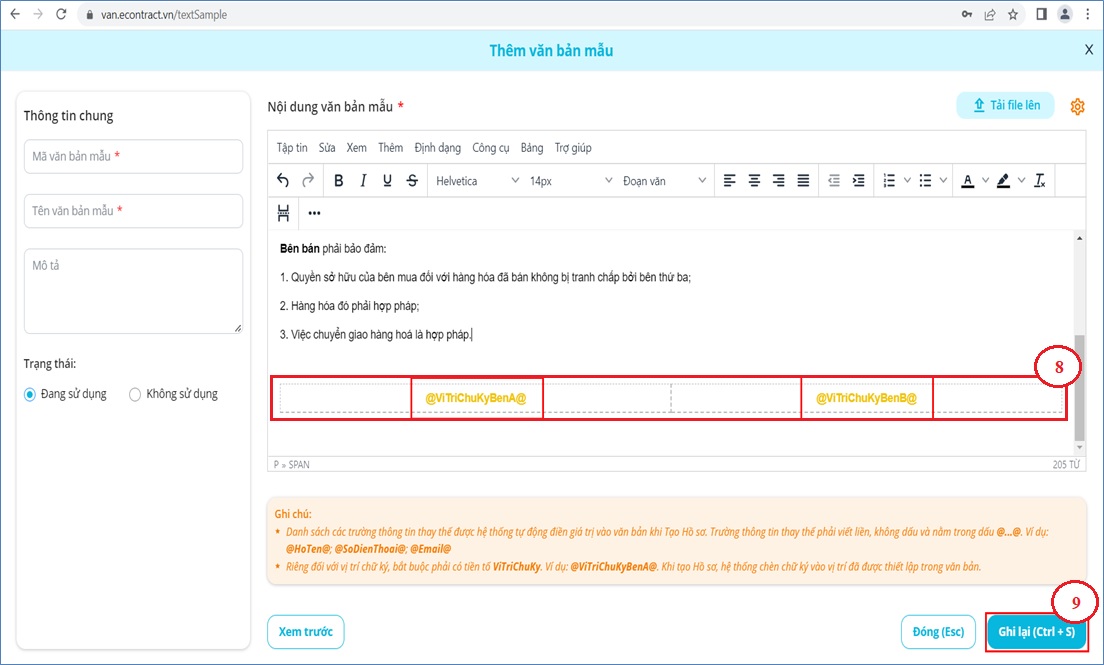
Task: Justify the paragraph text
Action: click(803, 181)
